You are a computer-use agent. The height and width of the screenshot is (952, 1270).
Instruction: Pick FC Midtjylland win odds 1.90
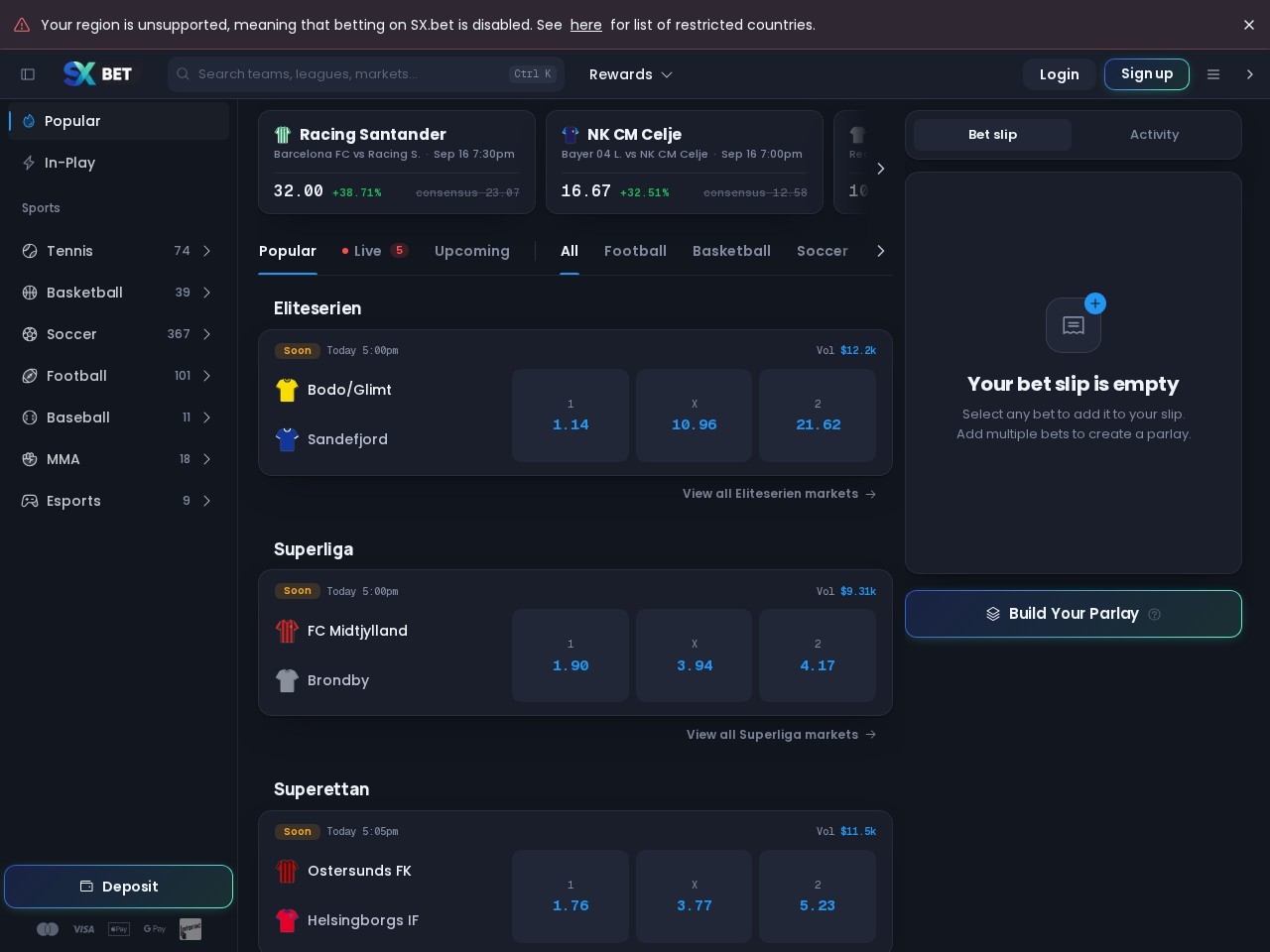tap(571, 655)
